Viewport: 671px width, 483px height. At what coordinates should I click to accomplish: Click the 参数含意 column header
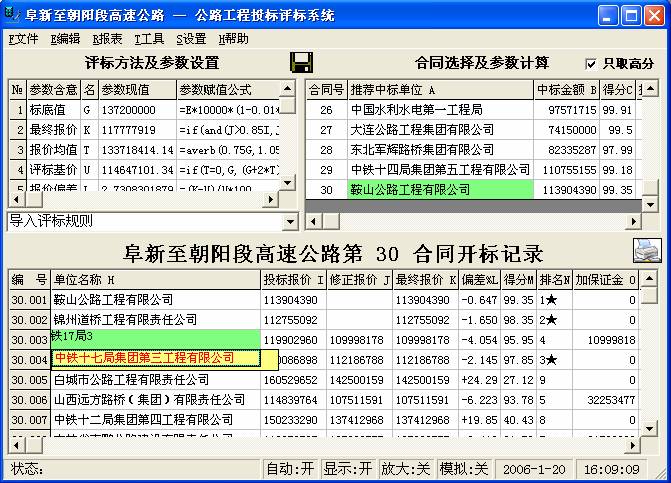pyautogui.click(x=54, y=90)
